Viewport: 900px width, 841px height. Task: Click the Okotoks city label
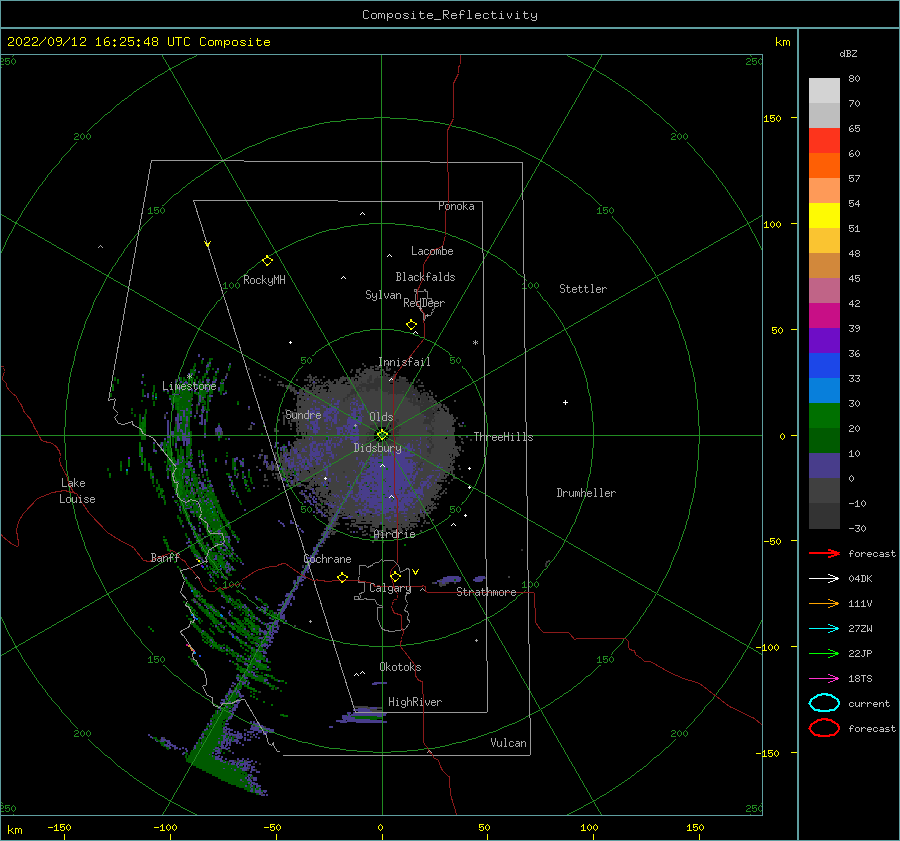coord(400,667)
